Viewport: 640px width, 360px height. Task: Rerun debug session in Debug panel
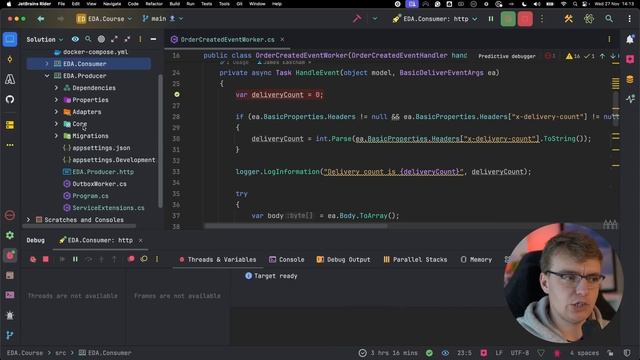[x=33, y=259]
